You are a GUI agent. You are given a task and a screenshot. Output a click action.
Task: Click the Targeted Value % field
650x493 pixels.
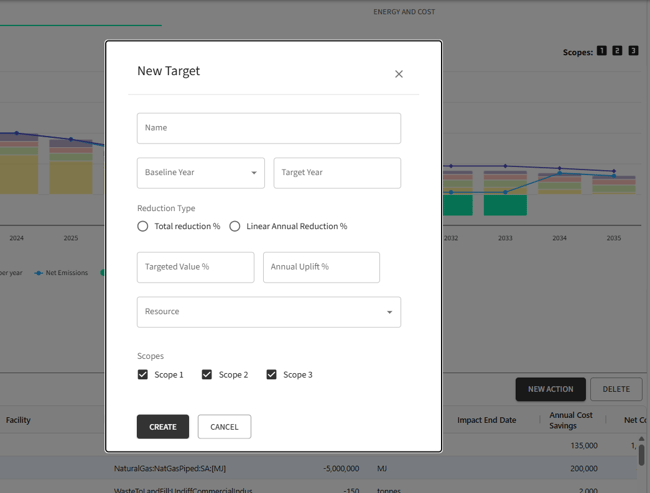click(195, 267)
